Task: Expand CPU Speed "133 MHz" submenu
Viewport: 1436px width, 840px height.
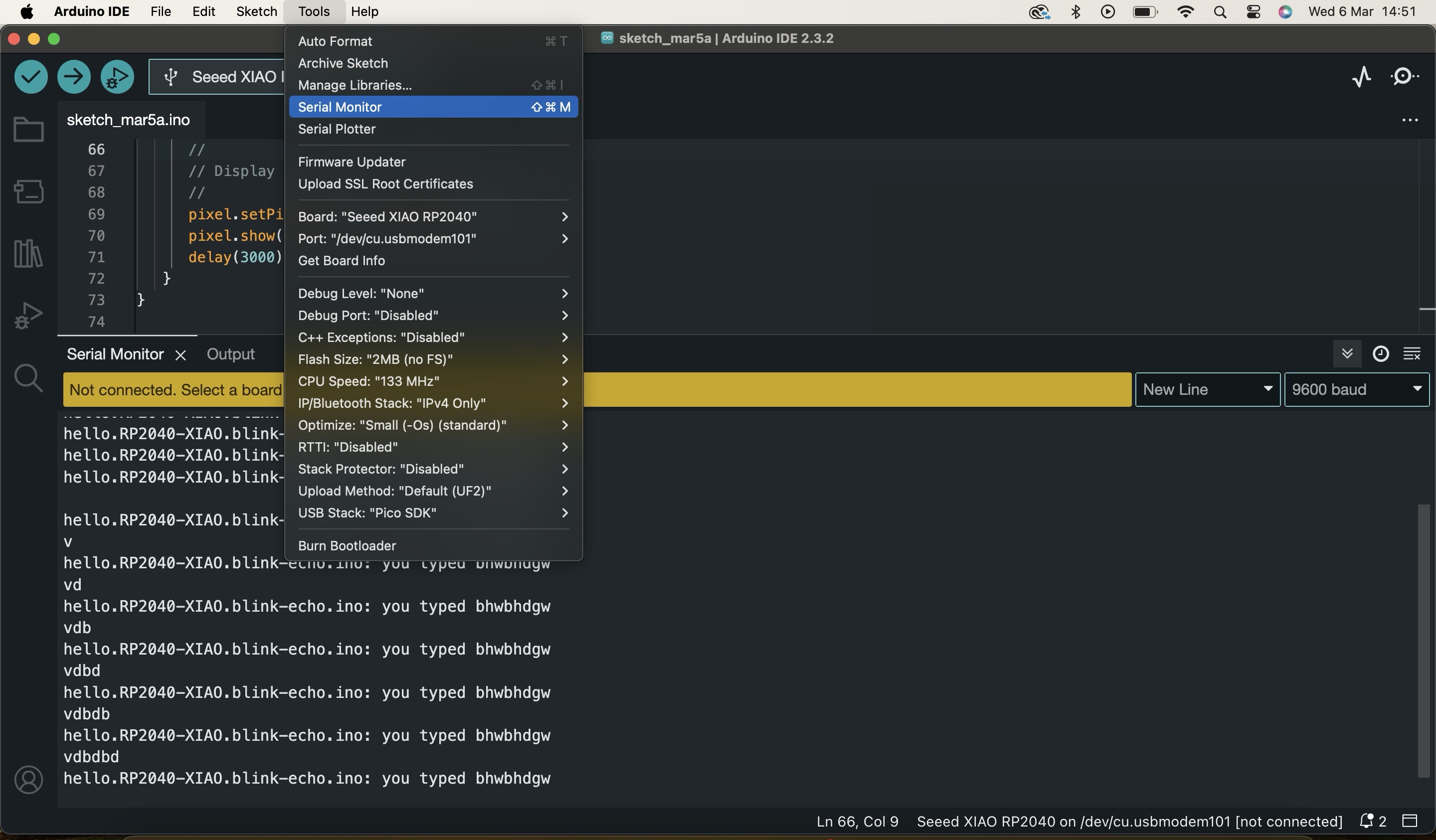Action: click(x=433, y=381)
